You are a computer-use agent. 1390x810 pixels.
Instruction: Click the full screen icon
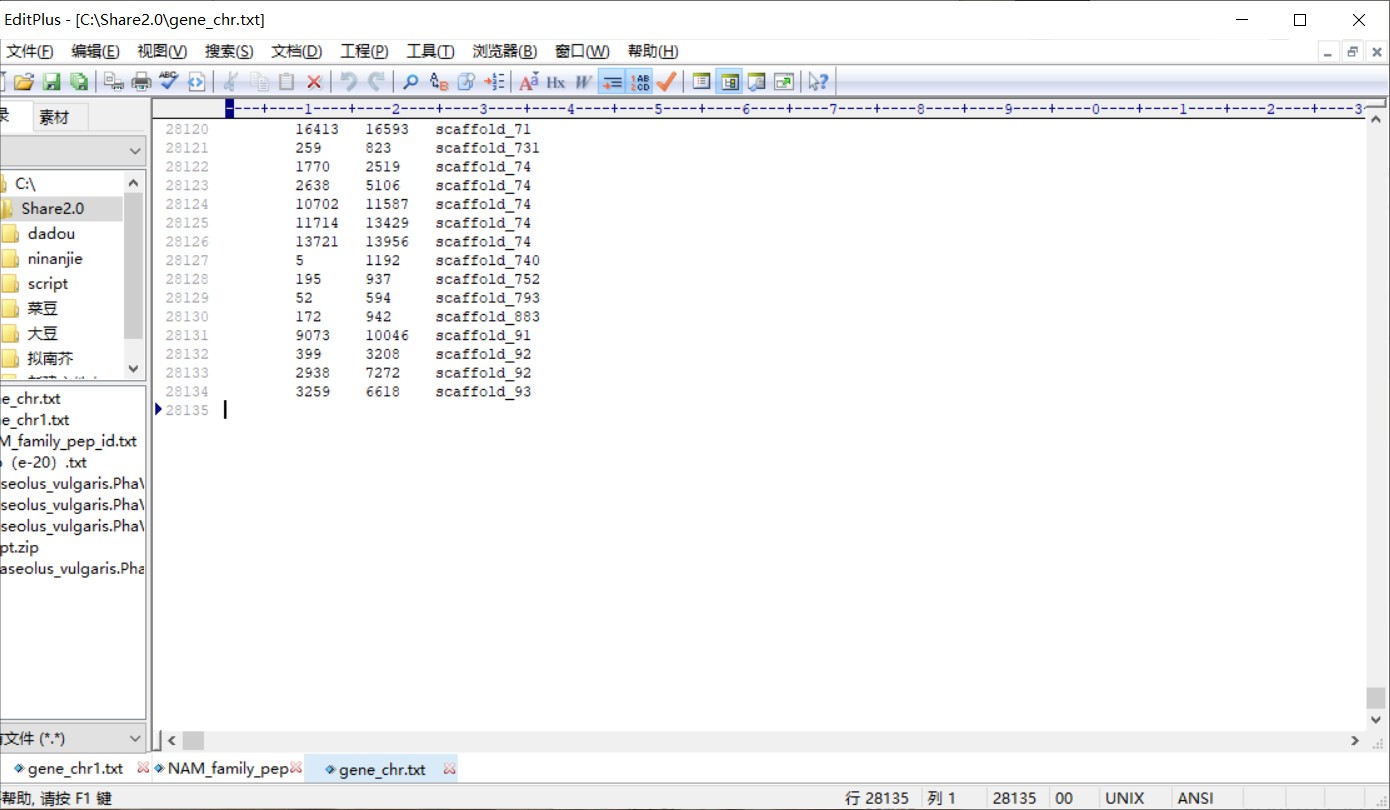click(x=784, y=82)
